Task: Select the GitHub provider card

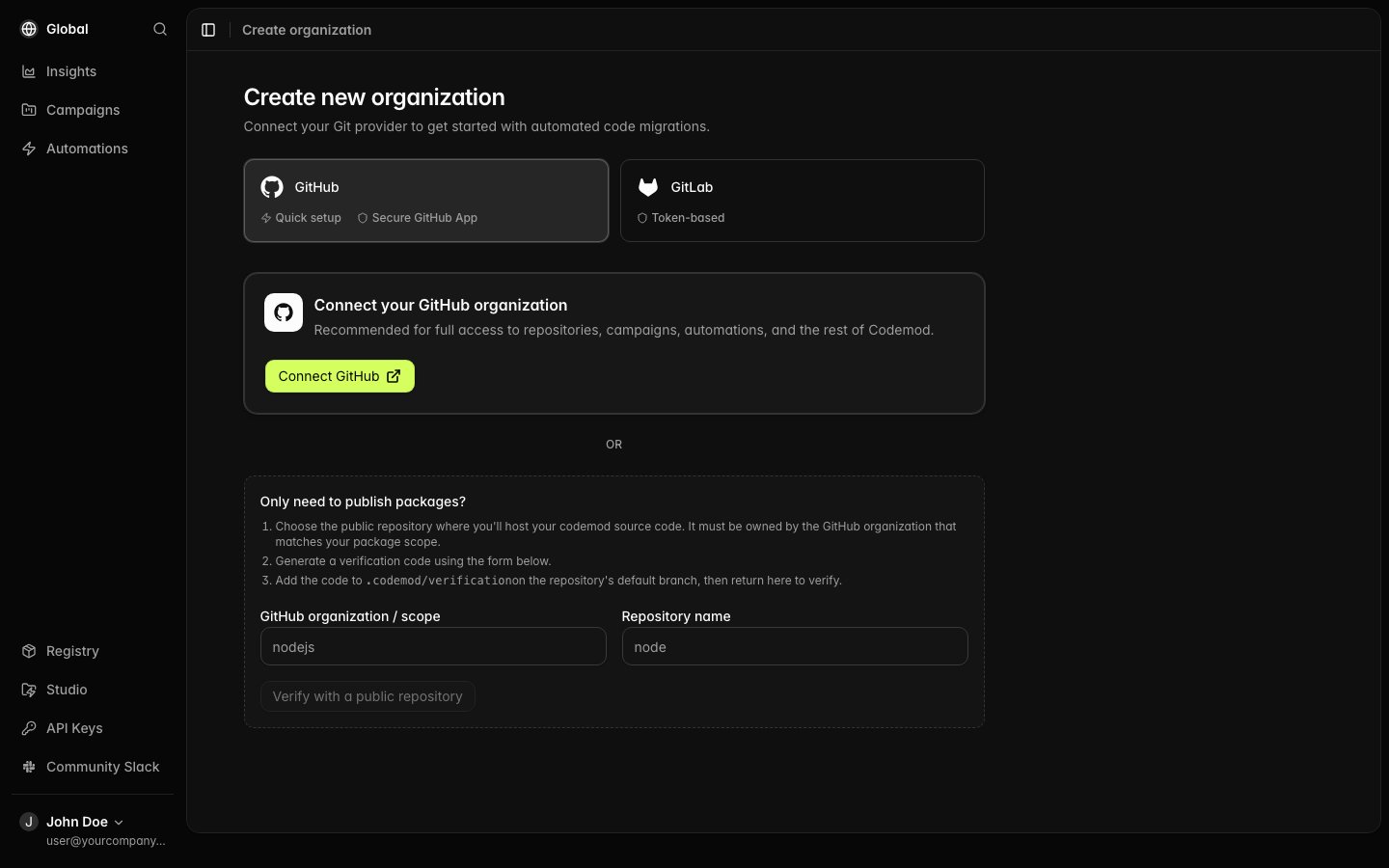Action: pos(426,201)
